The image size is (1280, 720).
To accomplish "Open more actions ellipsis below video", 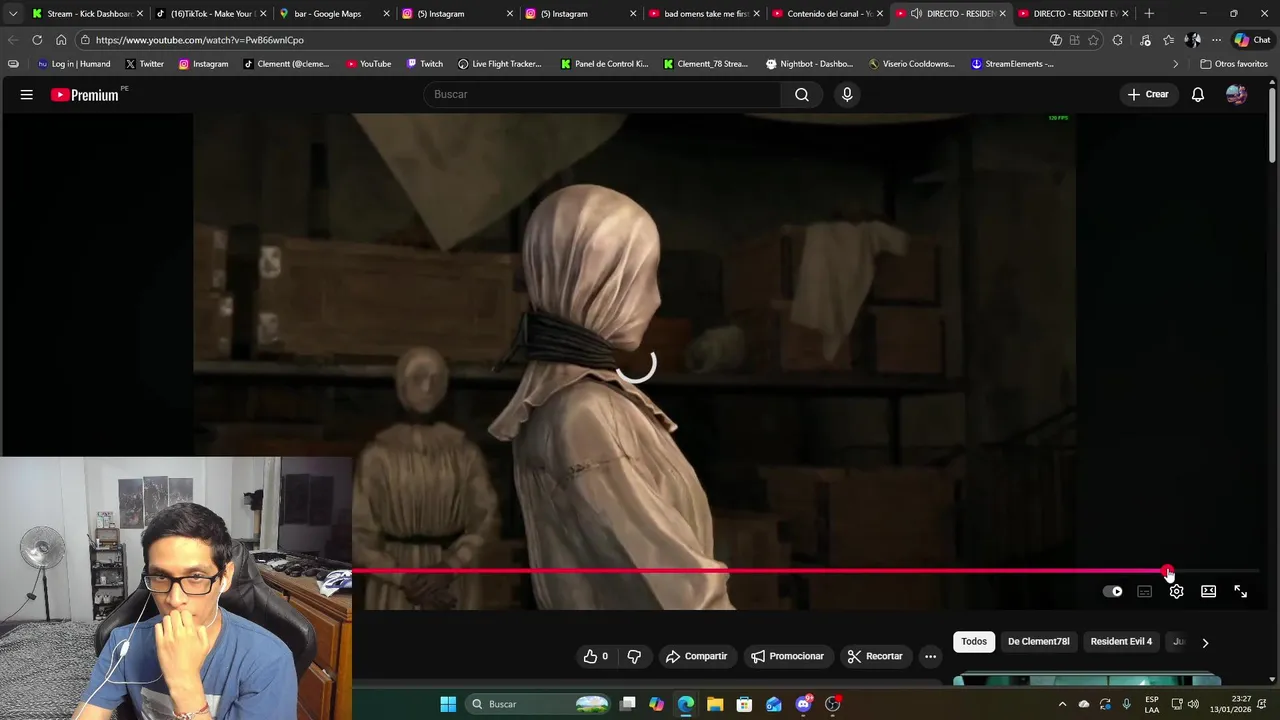I will point(930,656).
